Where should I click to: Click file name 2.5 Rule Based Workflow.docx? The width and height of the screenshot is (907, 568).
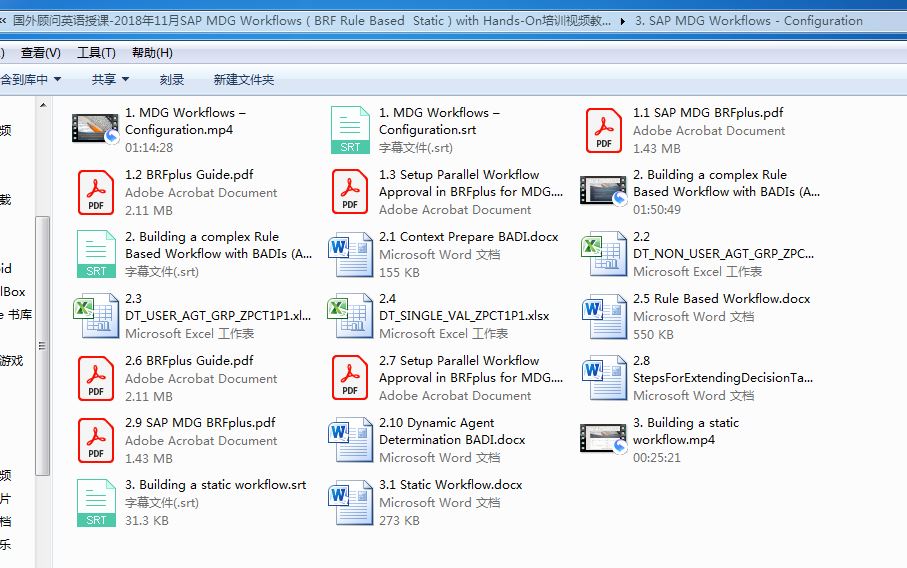pyautogui.click(x=721, y=298)
